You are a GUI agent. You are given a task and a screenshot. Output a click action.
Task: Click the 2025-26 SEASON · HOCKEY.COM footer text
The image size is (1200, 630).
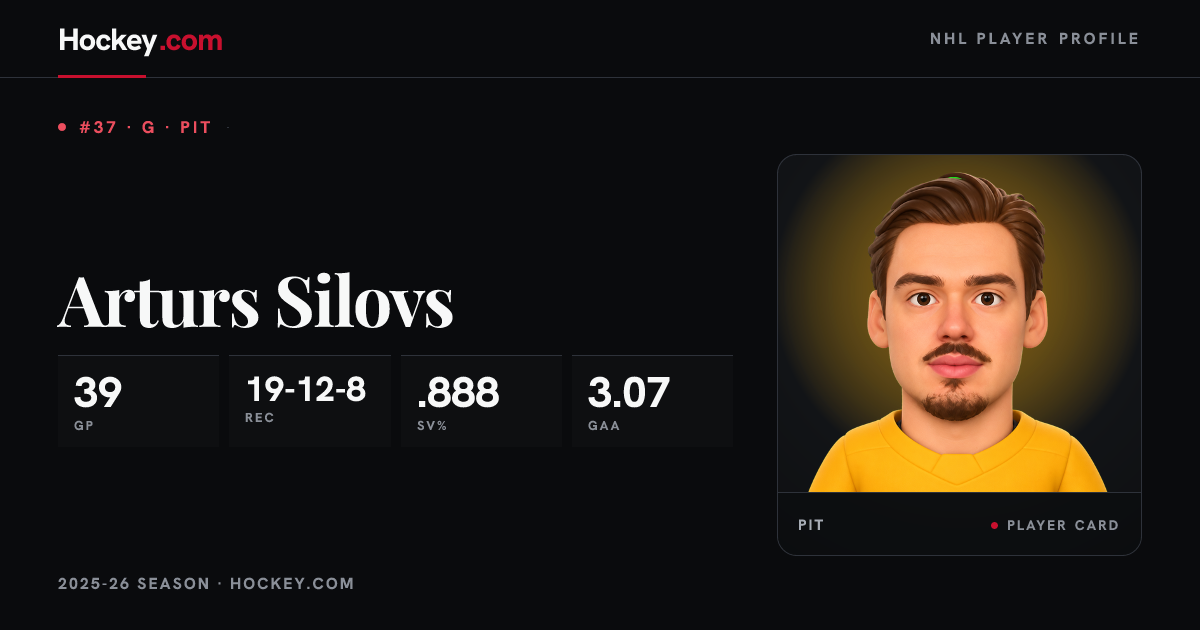206,583
